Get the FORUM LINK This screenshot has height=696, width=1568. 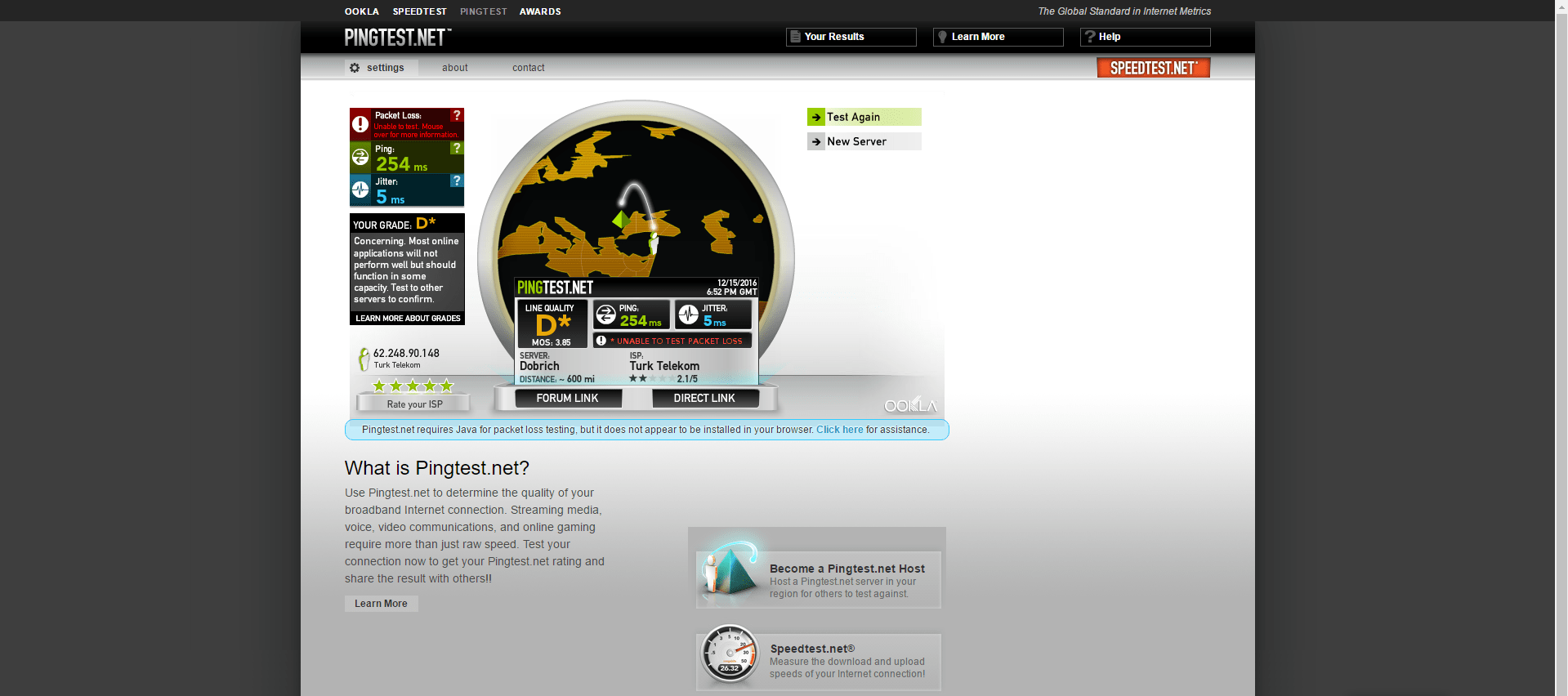tap(568, 398)
